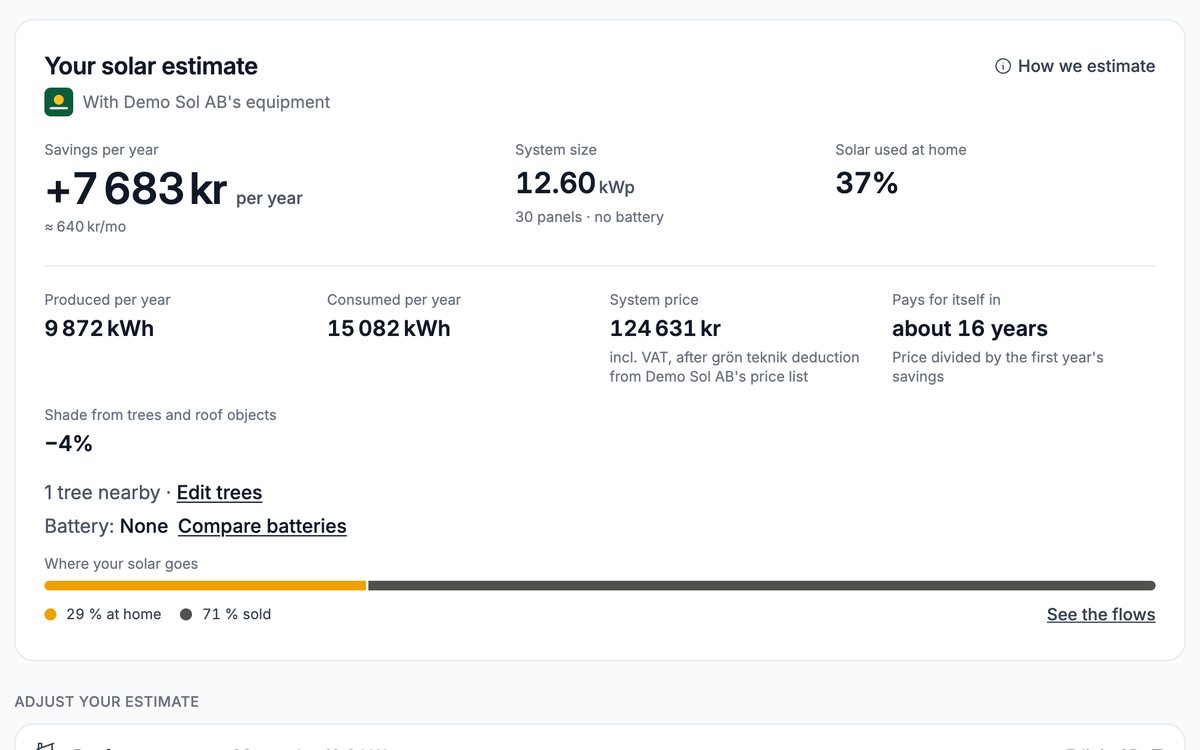This screenshot has height=750, width=1200.
Task: Click the '29 % at home' legend label
Action: point(114,614)
